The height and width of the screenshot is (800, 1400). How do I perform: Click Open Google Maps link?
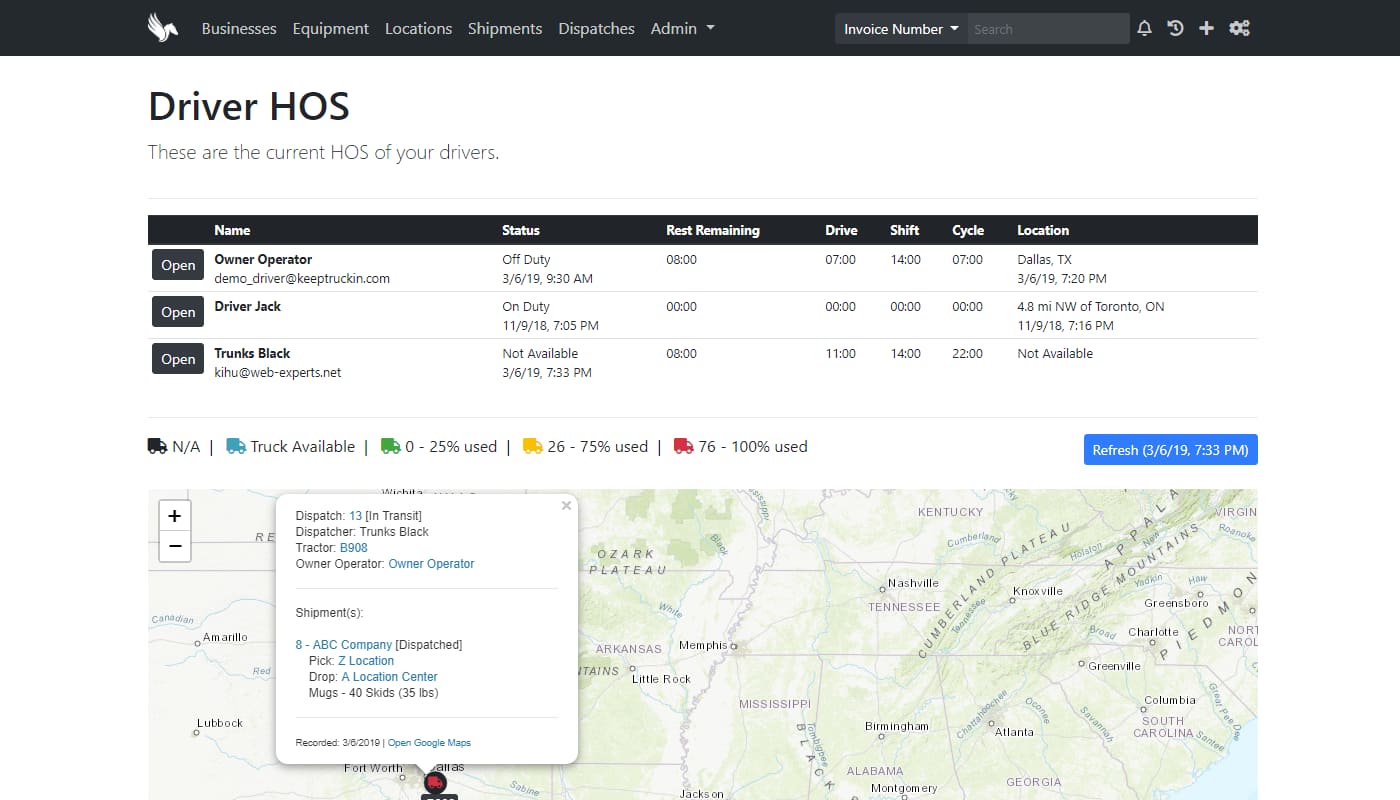click(x=429, y=743)
